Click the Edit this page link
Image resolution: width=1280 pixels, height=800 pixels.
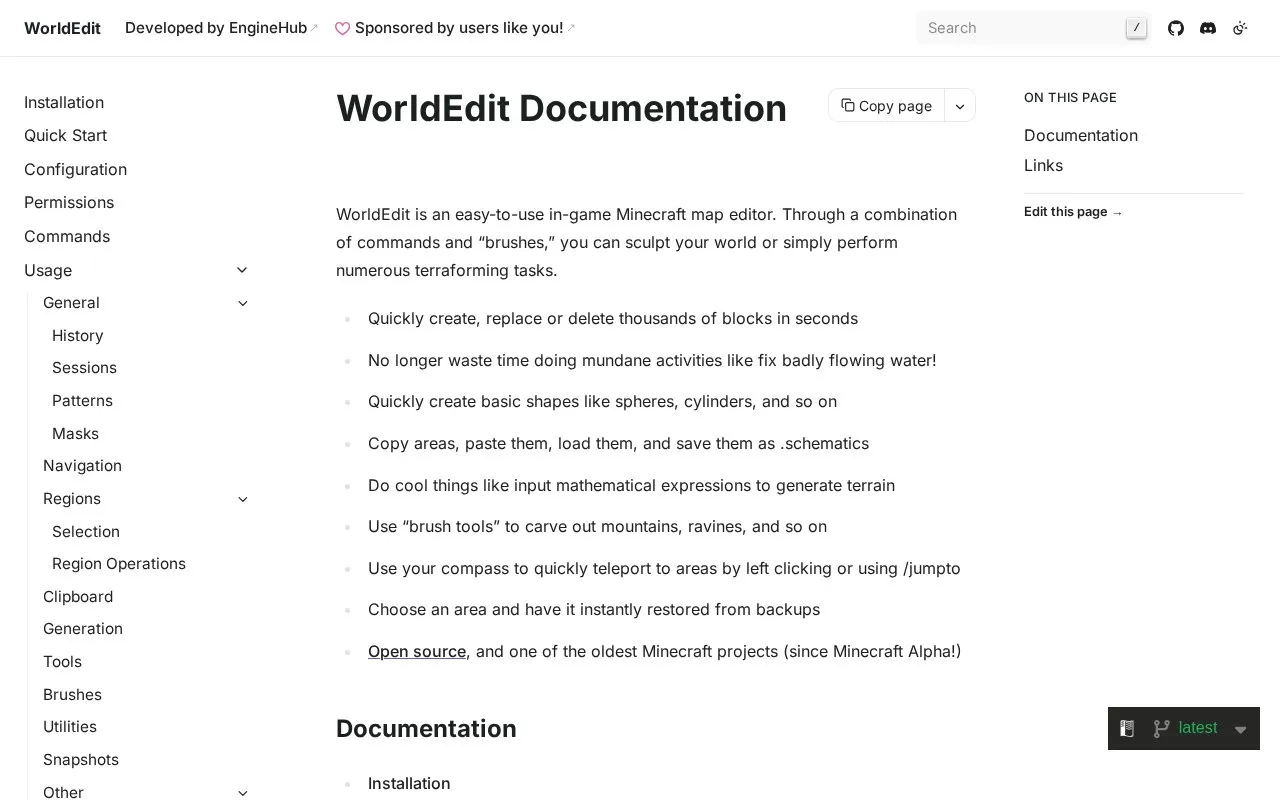pyautogui.click(x=1073, y=212)
